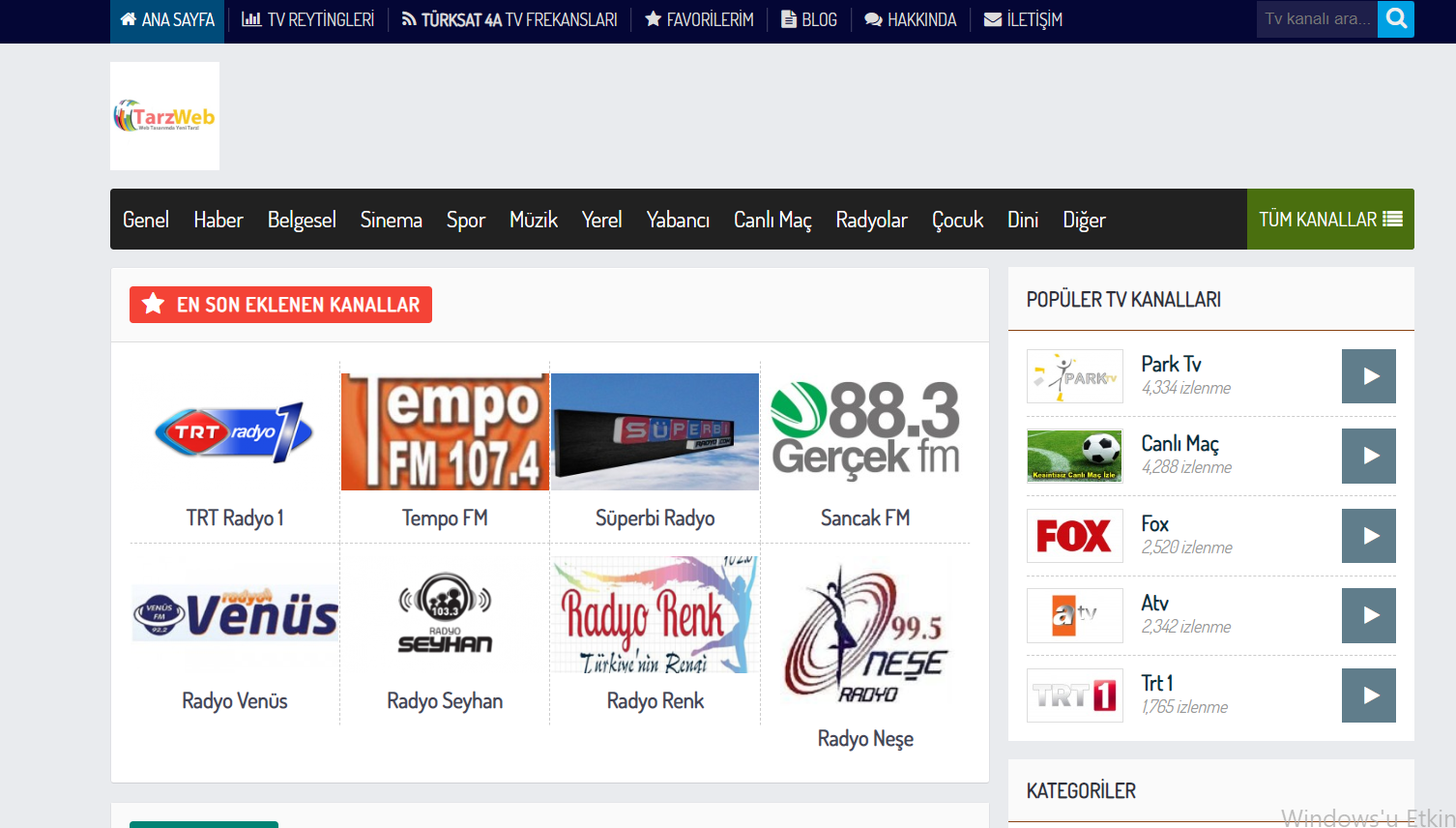The width and height of the screenshot is (1456, 828).
Task: Open the 99.5 Neşe Radyo logo
Action: point(865,634)
